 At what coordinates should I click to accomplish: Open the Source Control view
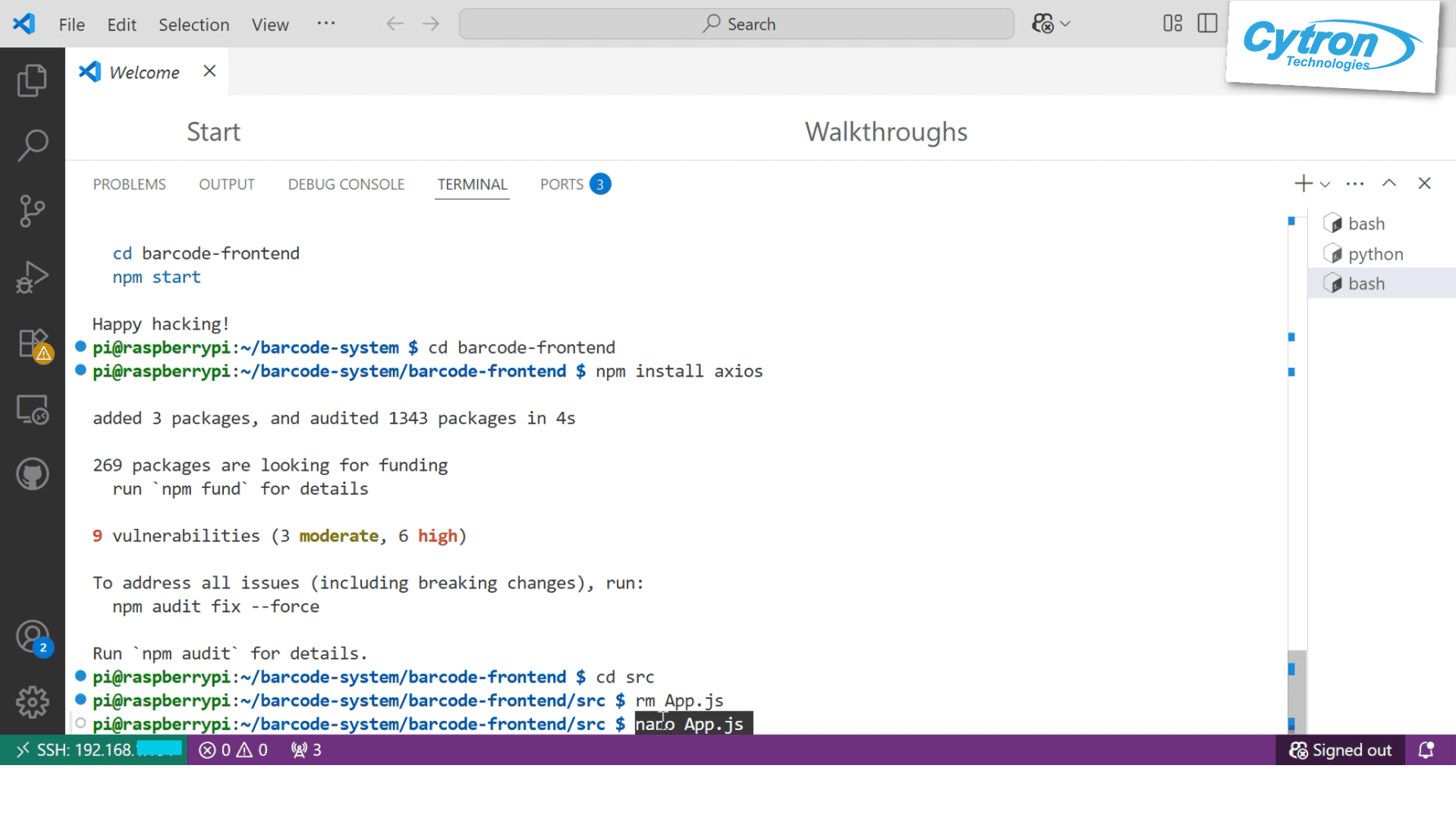tap(32, 211)
